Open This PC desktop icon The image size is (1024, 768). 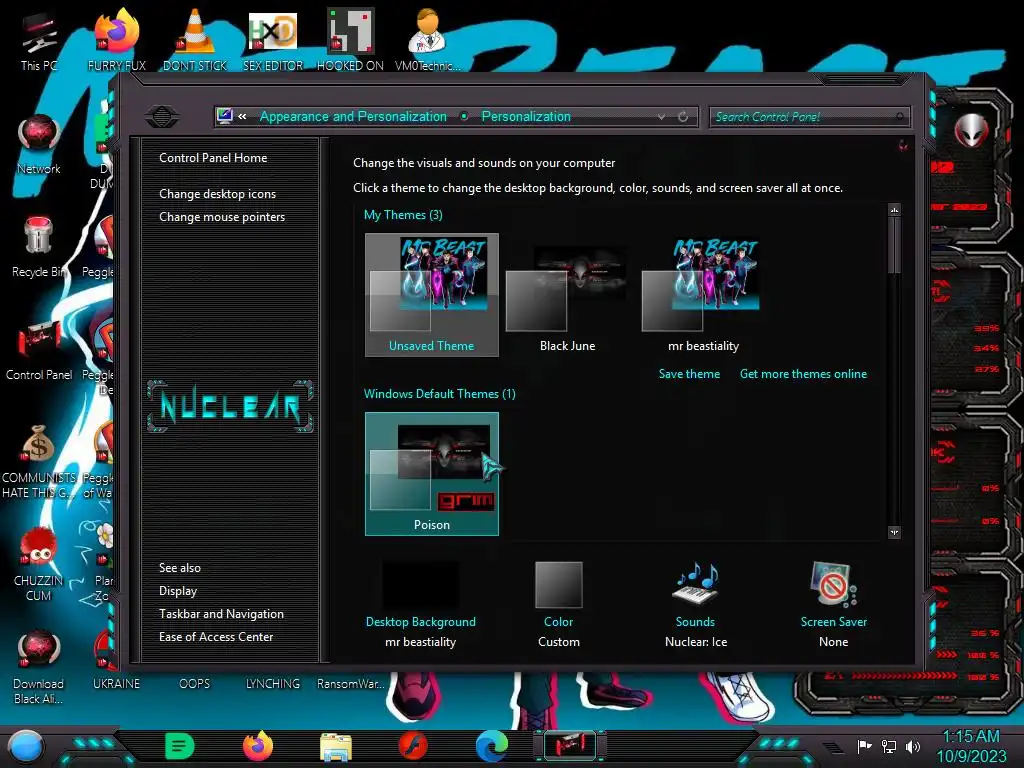coord(39,40)
